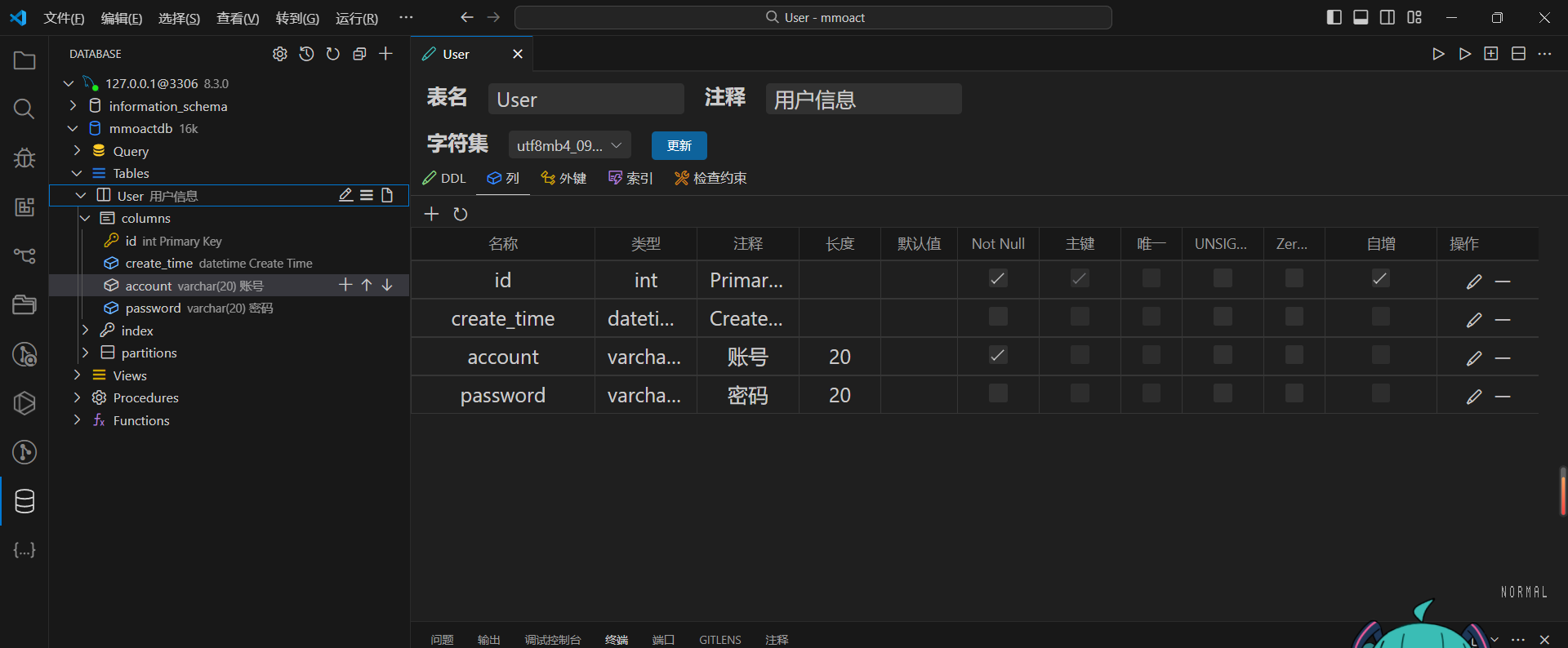
Task: Enable unique checkbox for account row
Action: pos(1151,355)
